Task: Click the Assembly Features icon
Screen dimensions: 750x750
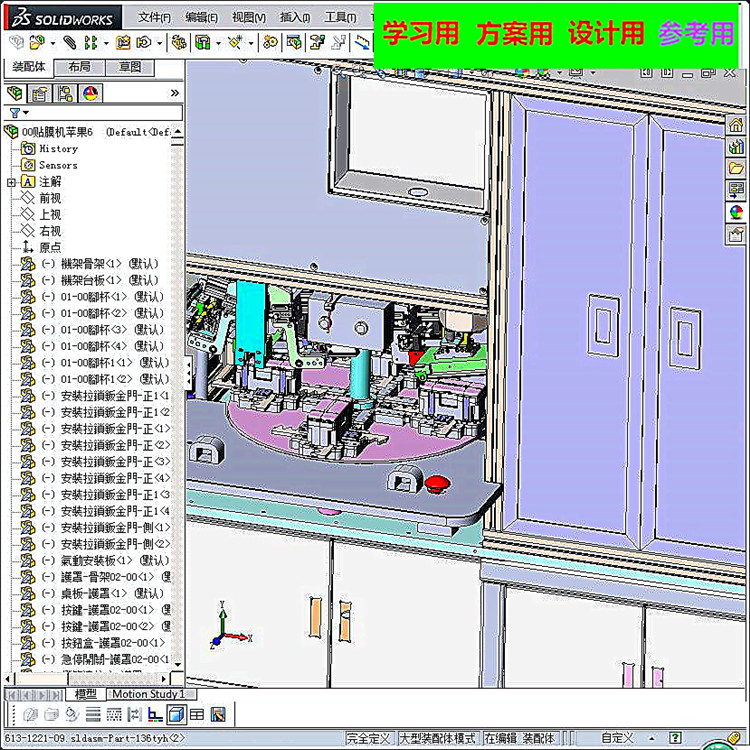Action: 203,43
